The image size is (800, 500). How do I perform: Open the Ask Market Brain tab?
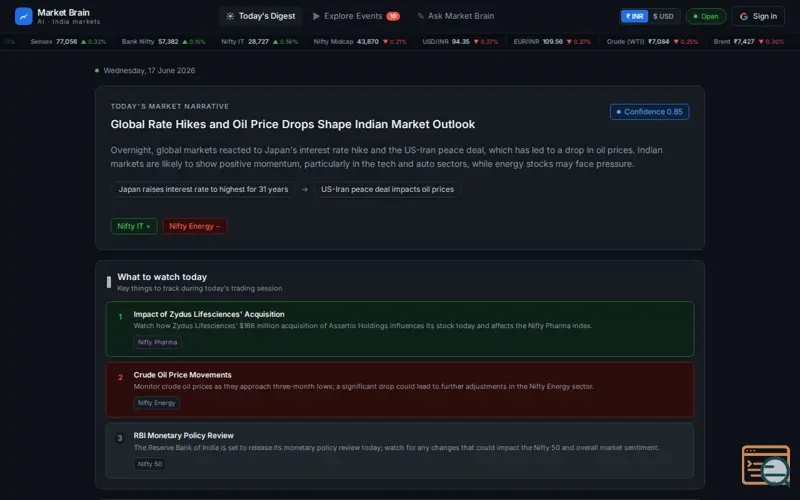456,16
